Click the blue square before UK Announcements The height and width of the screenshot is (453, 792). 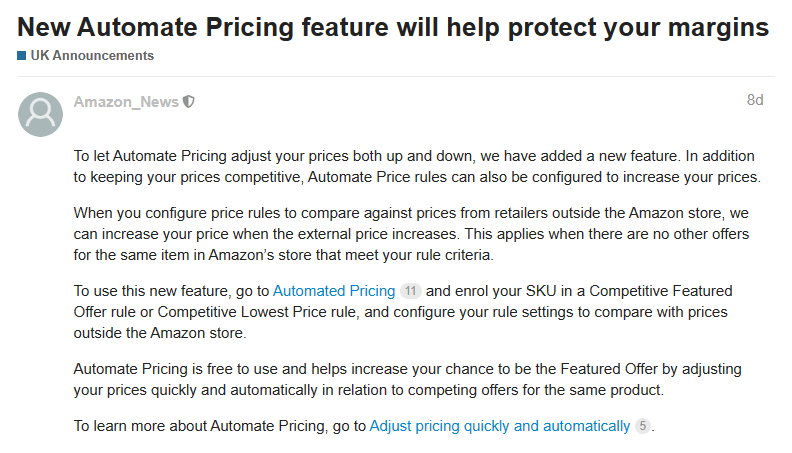[21, 56]
